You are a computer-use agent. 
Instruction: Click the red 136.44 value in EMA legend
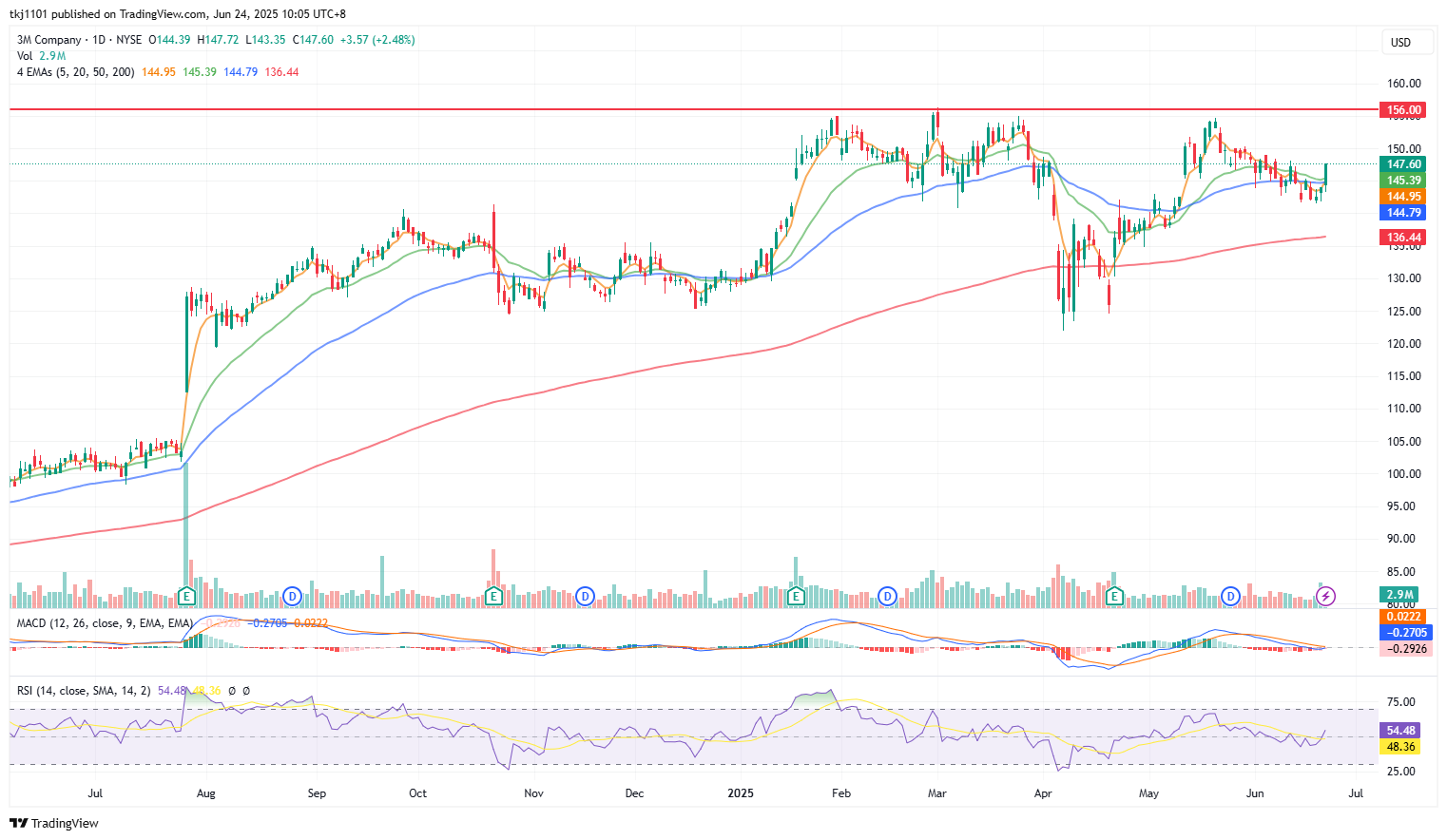click(x=282, y=72)
